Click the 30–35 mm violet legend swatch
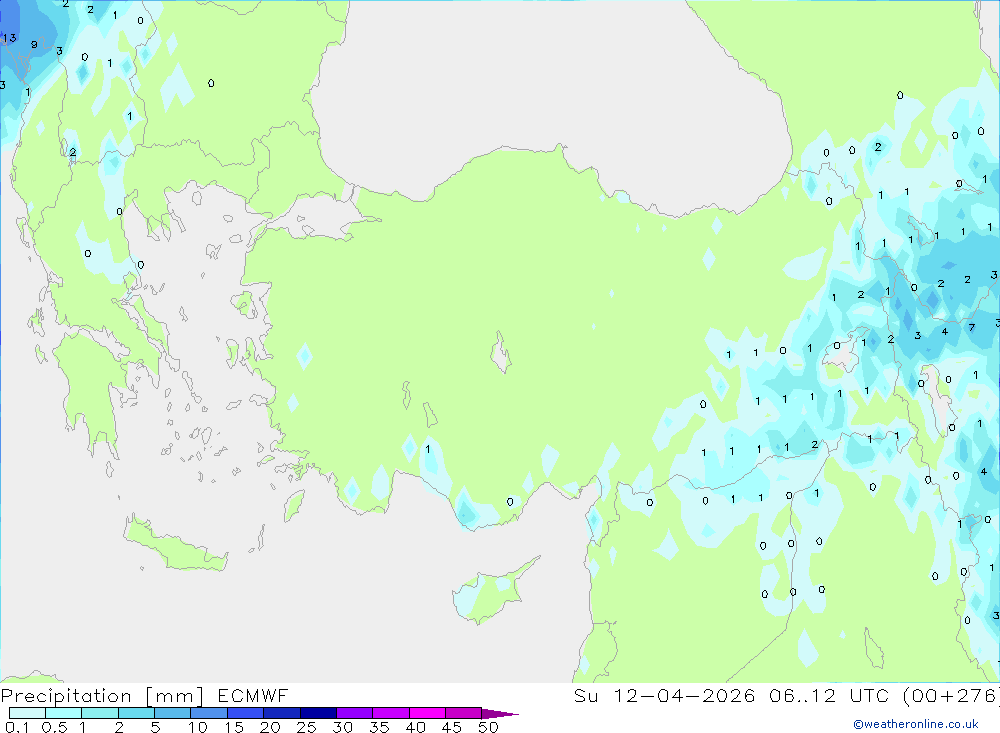 (x=355, y=713)
